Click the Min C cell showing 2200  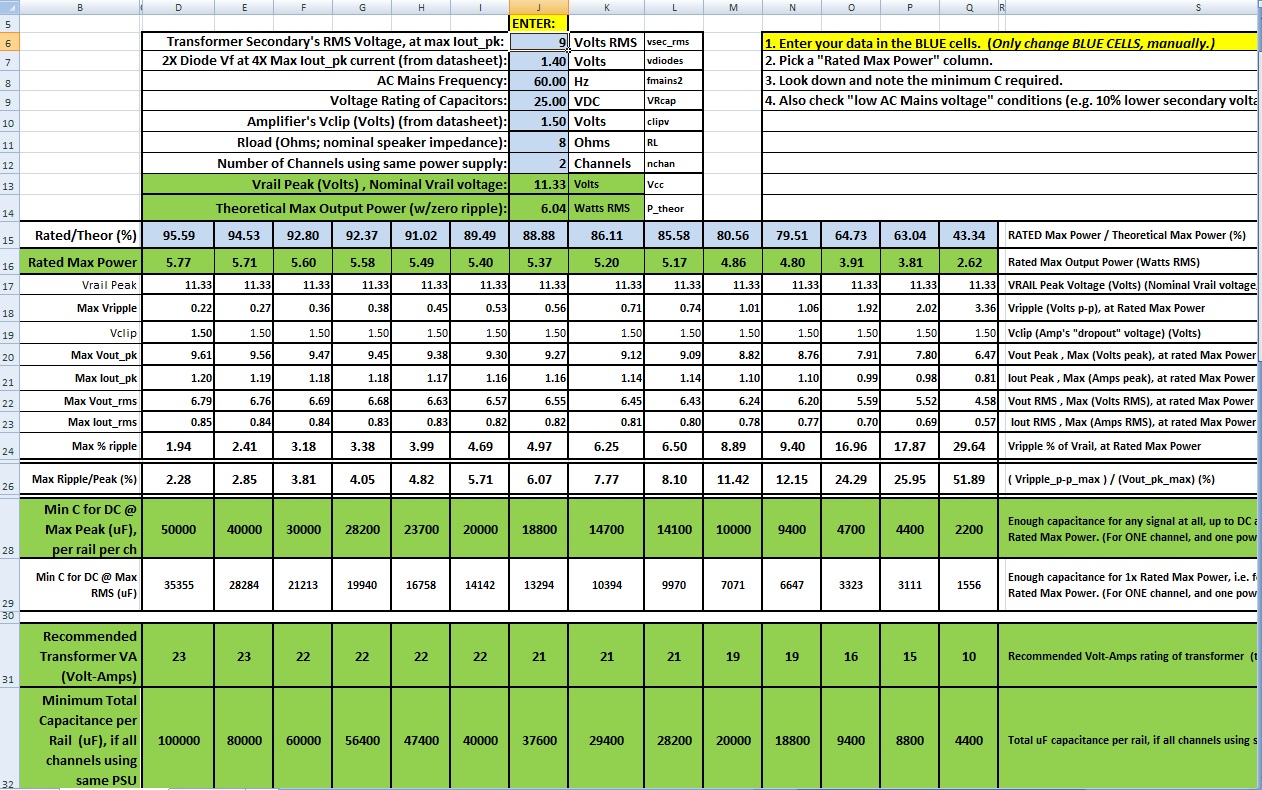[x=968, y=529]
